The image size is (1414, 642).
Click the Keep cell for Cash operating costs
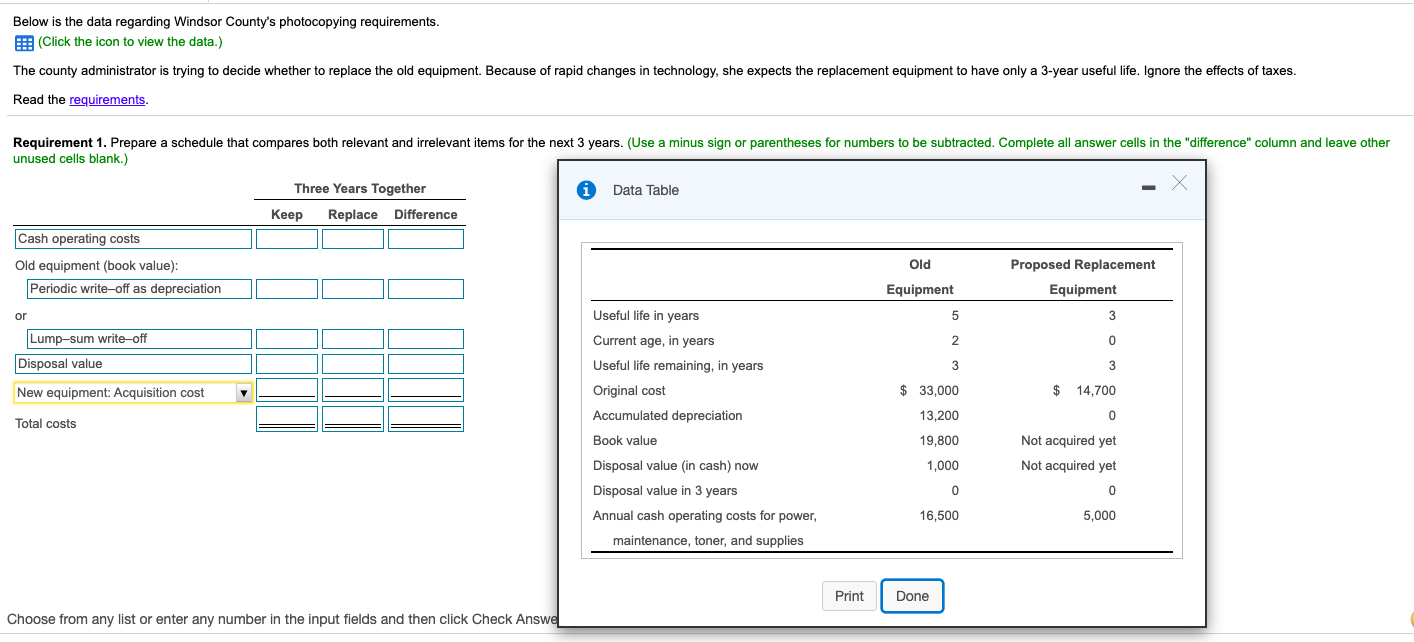(x=286, y=239)
